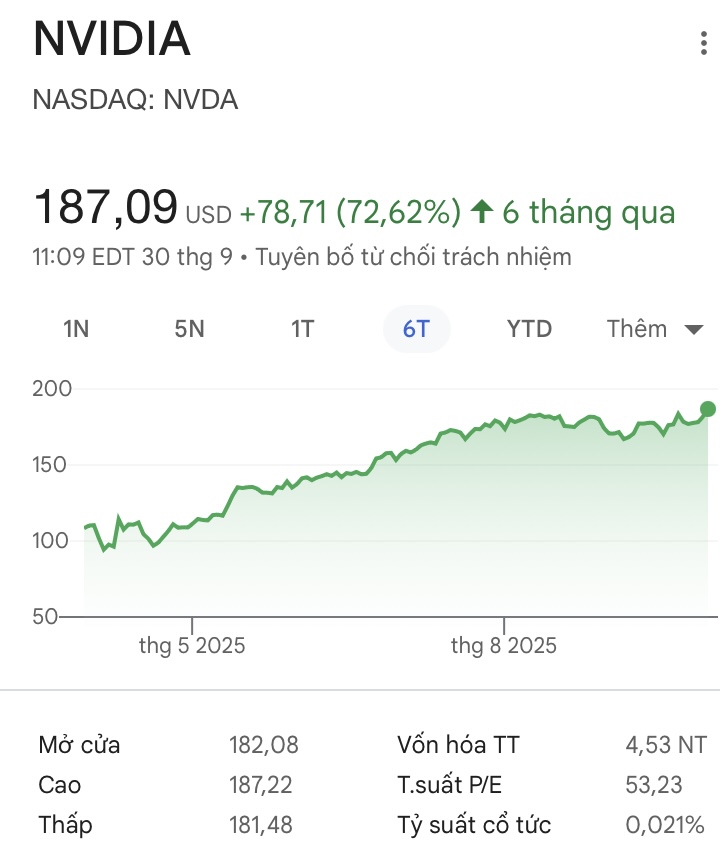Click the NASDAQ: NVDA ticker text
720x858 pixels.
click(136, 100)
